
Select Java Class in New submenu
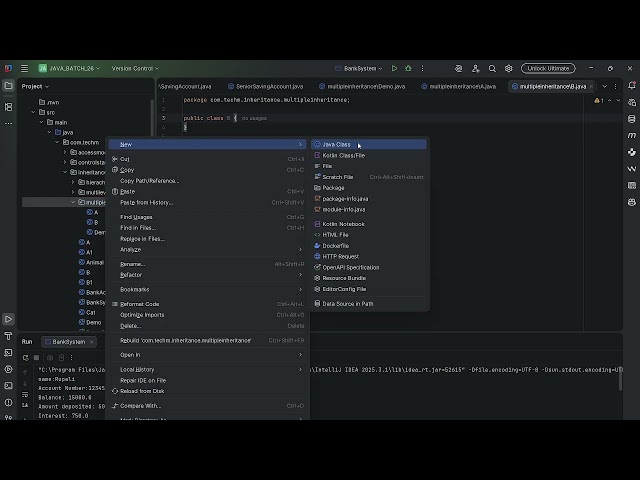(x=369, y=144)
